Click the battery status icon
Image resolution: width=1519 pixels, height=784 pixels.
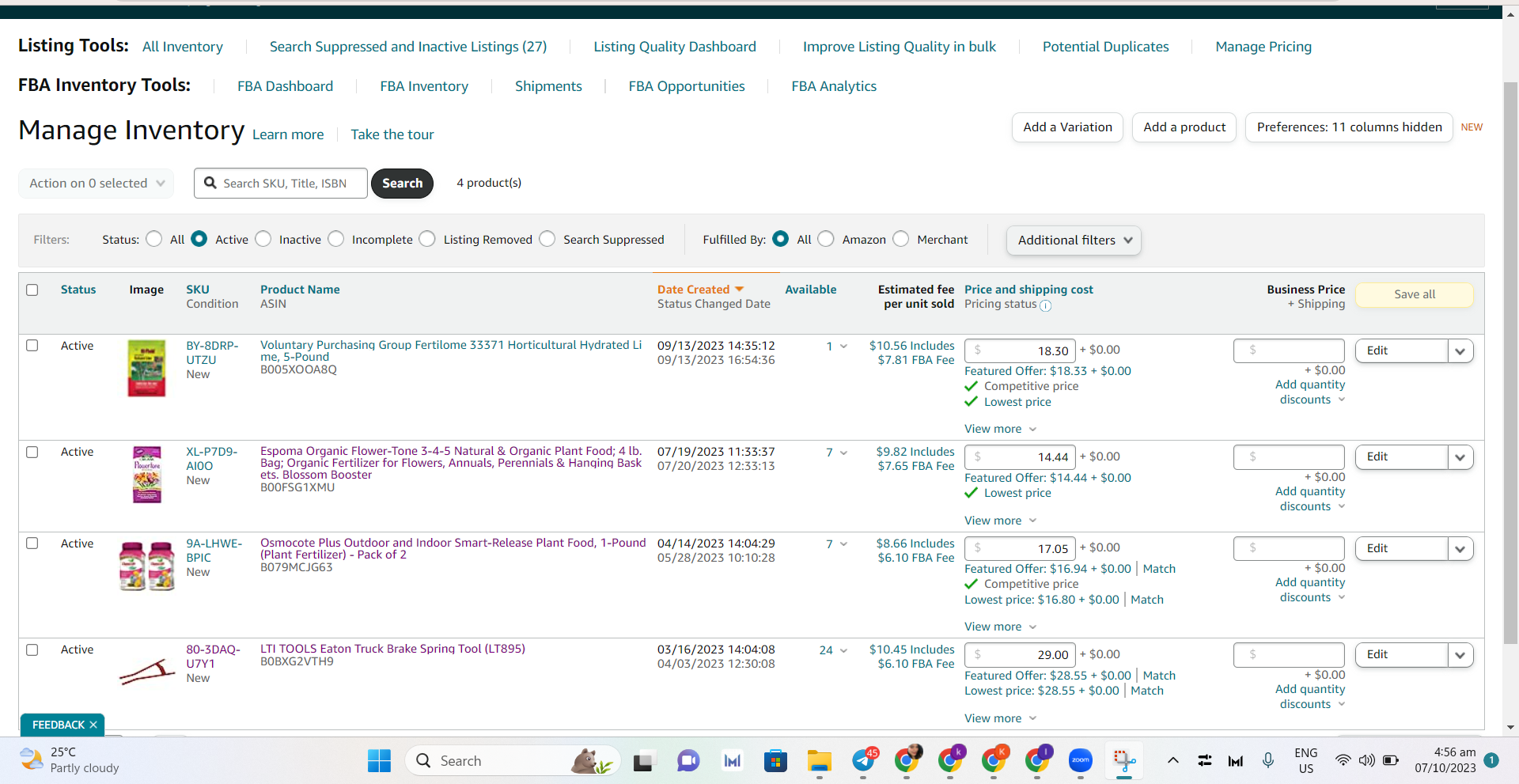click(1391, 761)
